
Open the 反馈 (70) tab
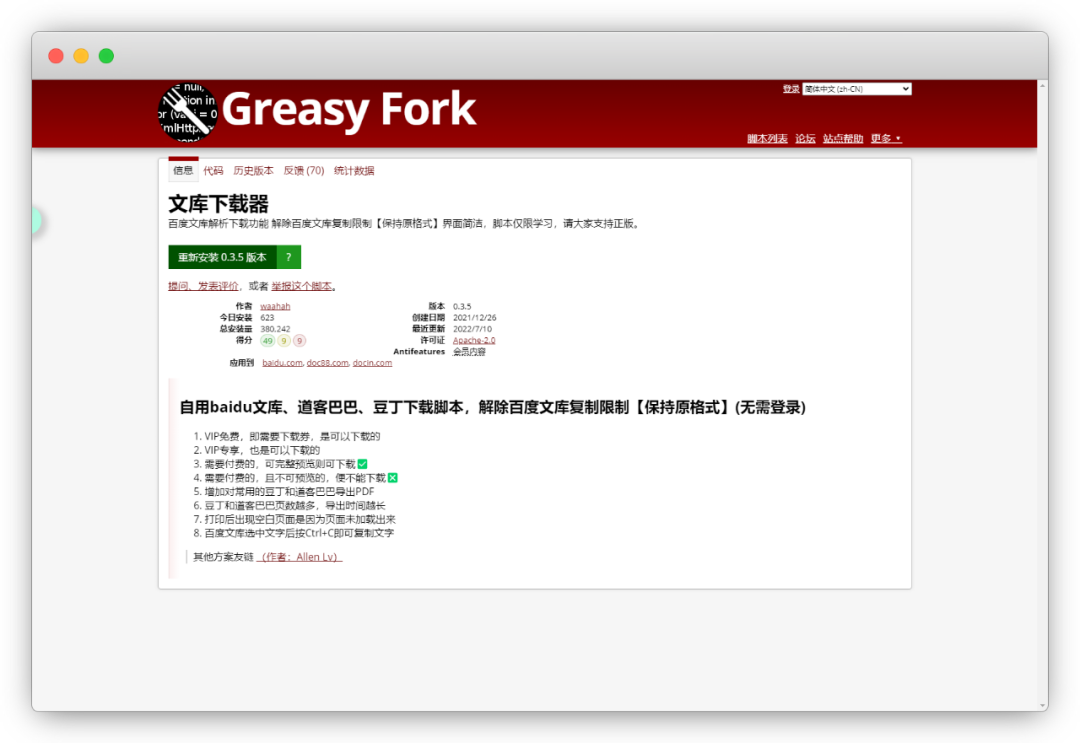point(304,171)
